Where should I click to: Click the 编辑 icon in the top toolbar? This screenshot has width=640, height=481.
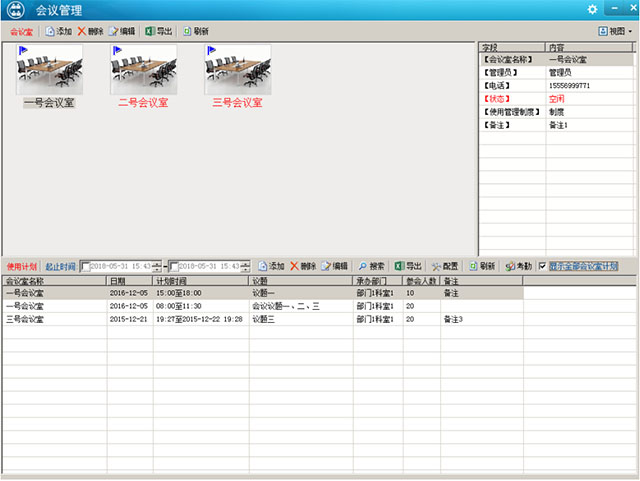pyautogui.click(x=121, y=31)
